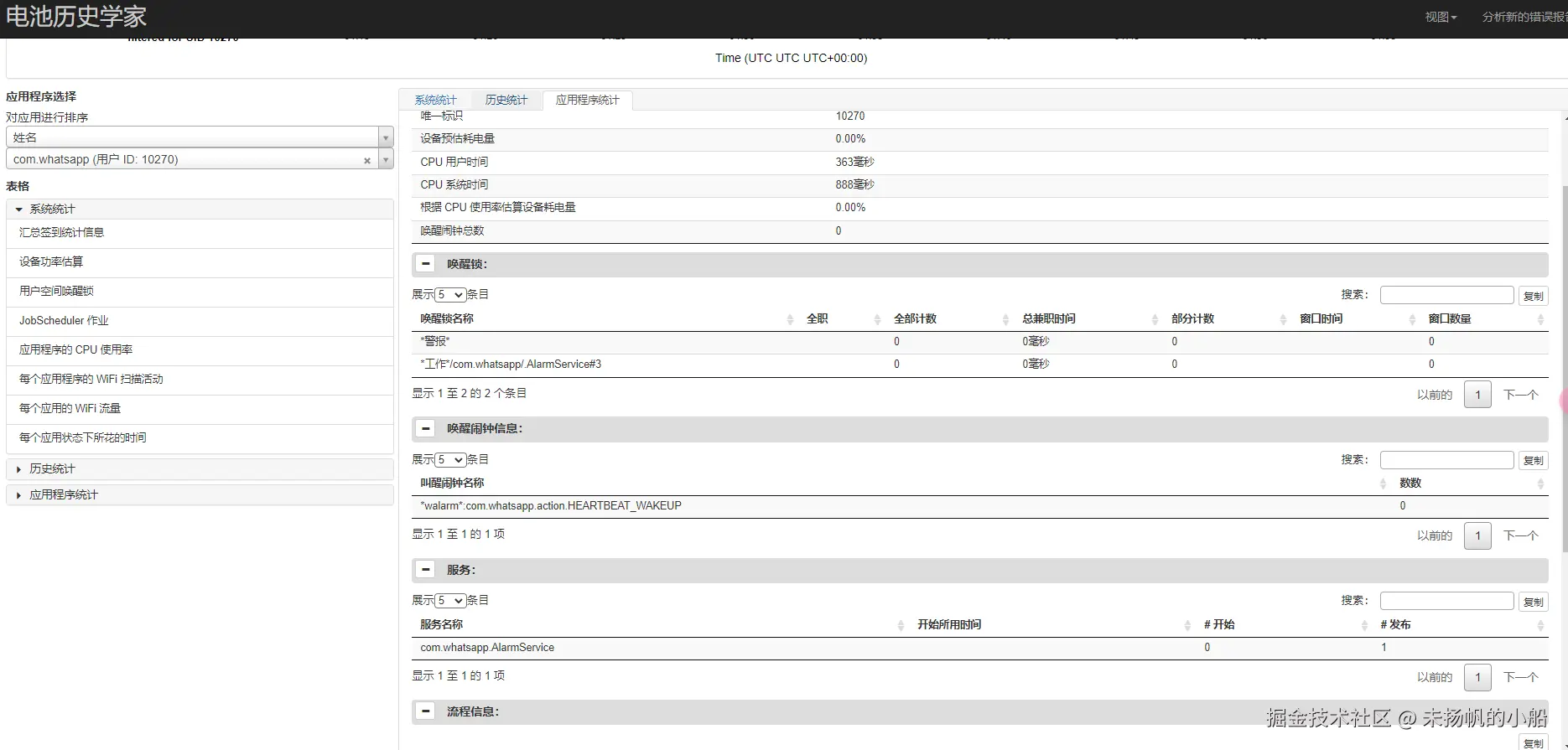Image resolution: width=1568 pixels, height=750 pixels.
Task: Click page 1 in 唤醒锁 pagination
Action: pos(1477,395)
